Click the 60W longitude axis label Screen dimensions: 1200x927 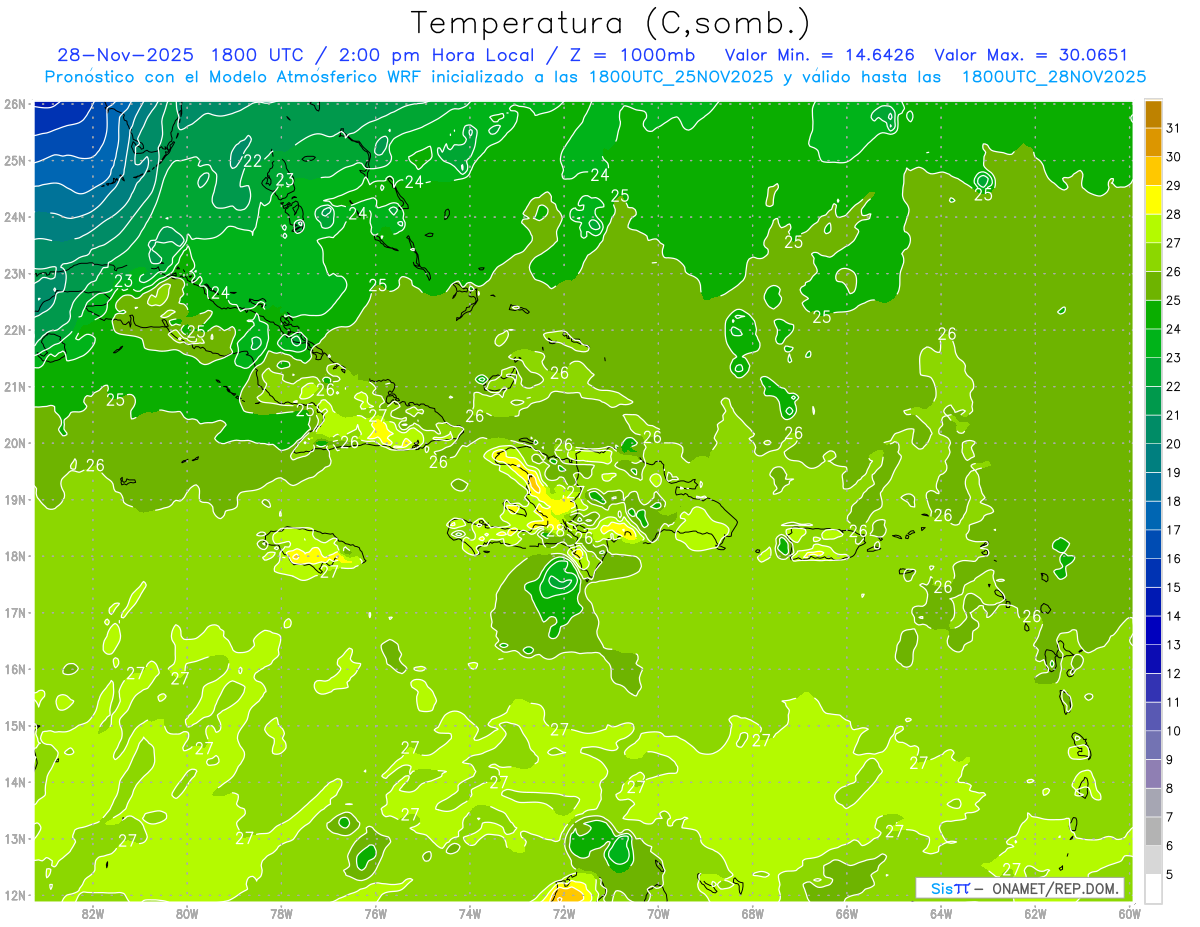tap(1129, 913)
